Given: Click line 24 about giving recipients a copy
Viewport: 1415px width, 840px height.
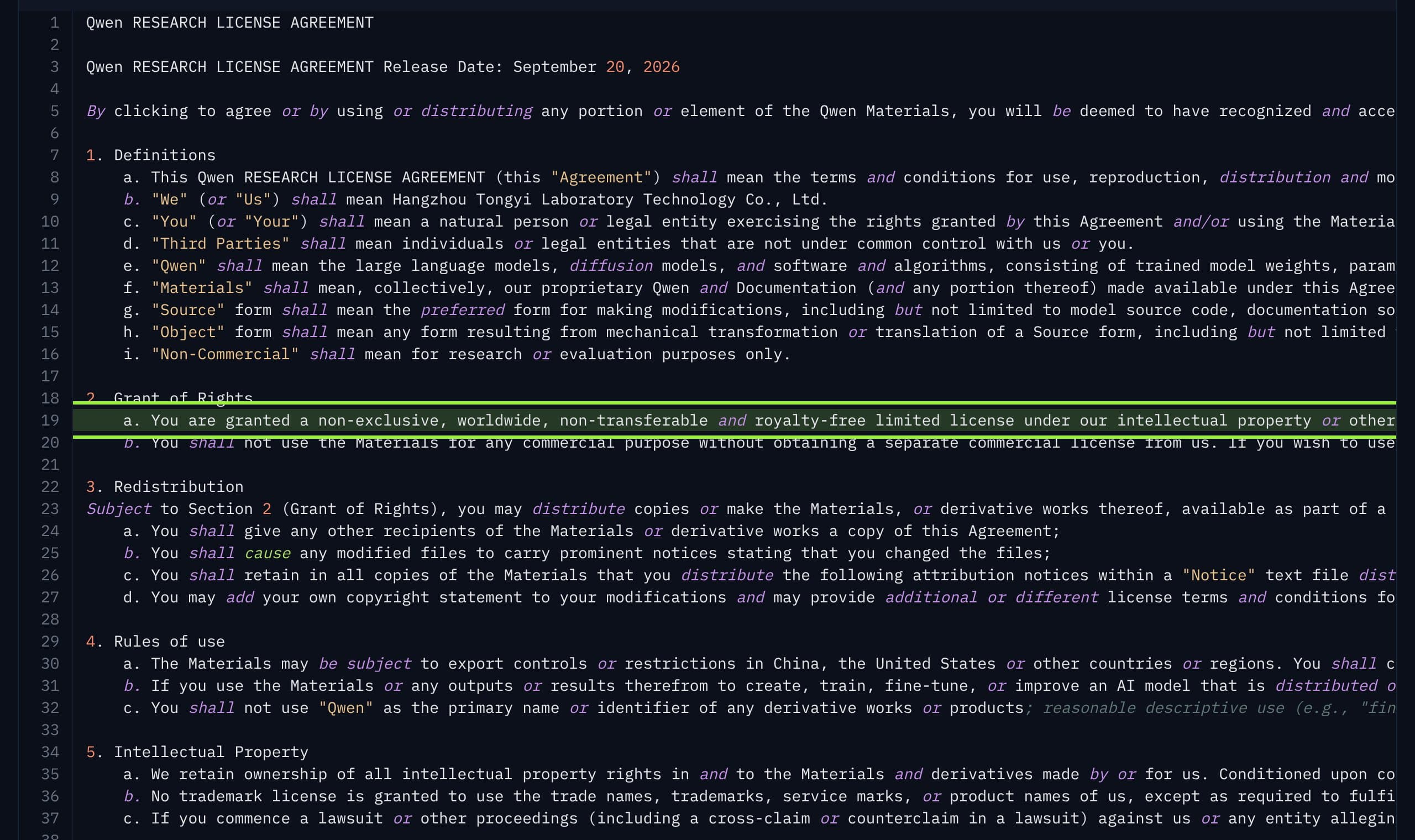Looking at the screenshot, I should coord(591,531).
